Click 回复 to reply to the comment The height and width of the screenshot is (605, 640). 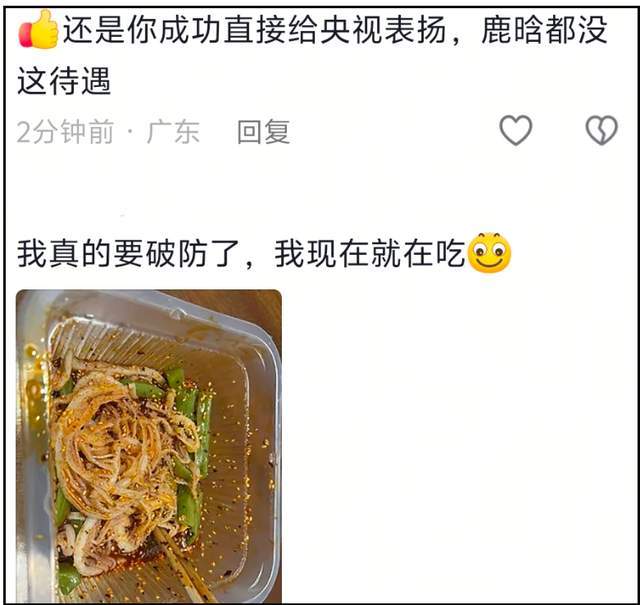(x=264, y=132)
